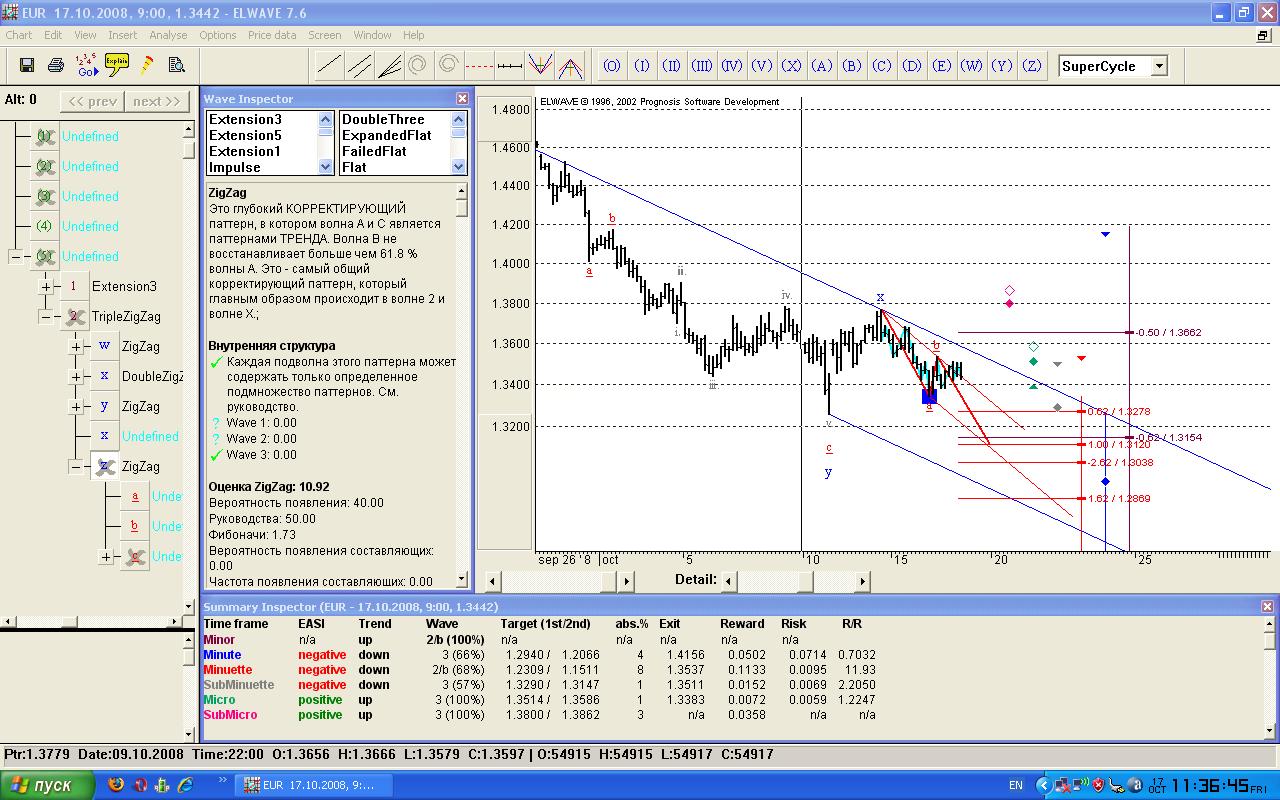Screen dimensions: 1280x800
Task: Open the Options menu
Action: tap(217, 35)
